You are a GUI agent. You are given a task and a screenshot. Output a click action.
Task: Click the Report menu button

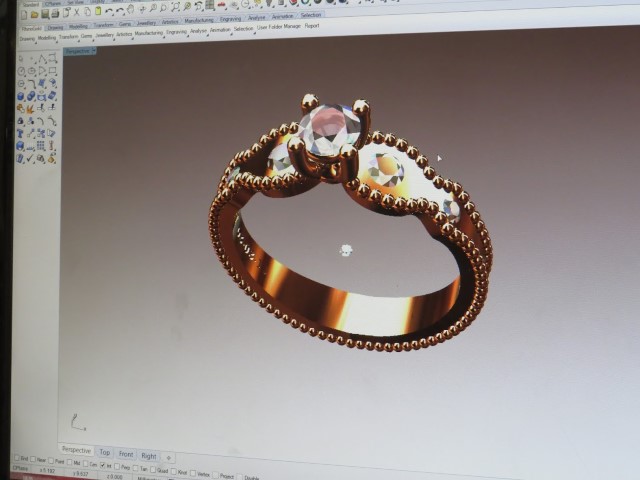click(x=312, y=26)
